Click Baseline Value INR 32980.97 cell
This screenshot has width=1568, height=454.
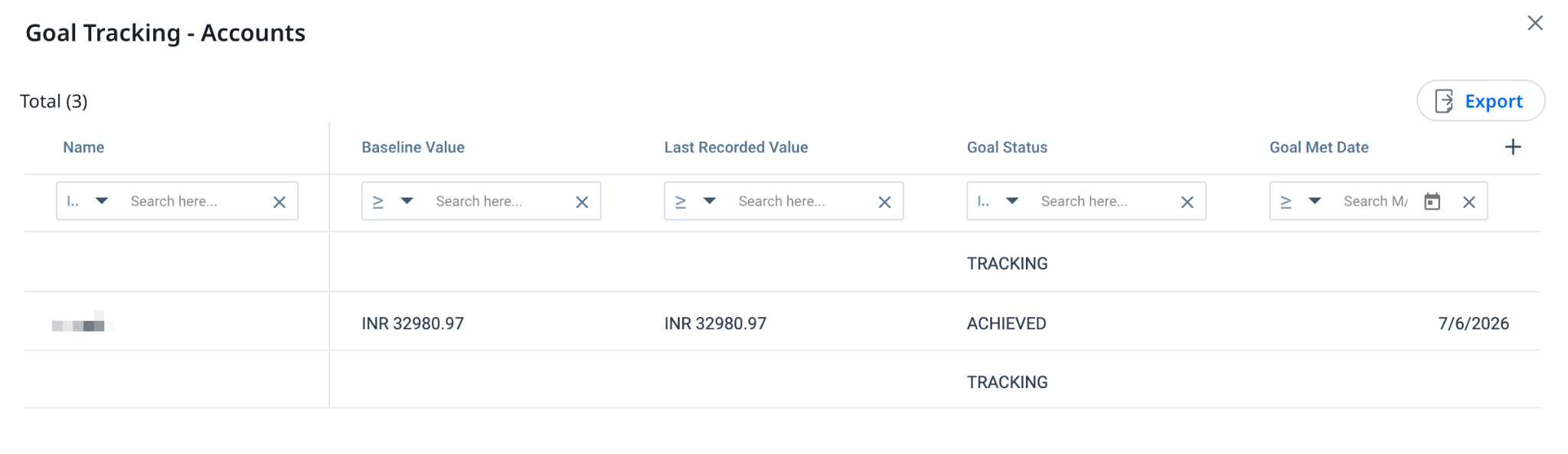coord(413,323)
